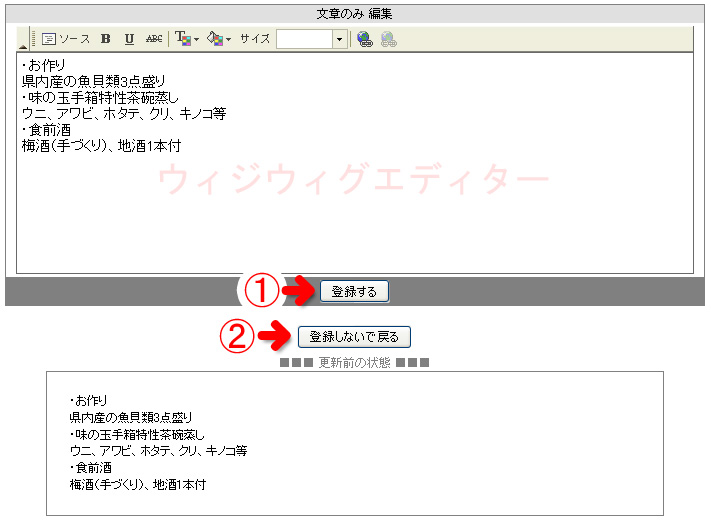
Task: Apply bold formatting (B)
Action: pos(106,39)
